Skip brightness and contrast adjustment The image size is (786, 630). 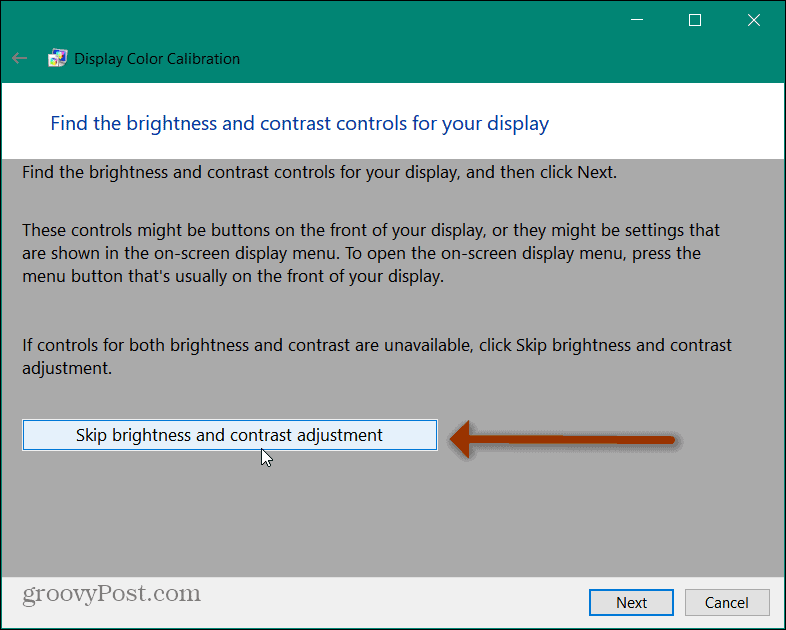(230, 435)
